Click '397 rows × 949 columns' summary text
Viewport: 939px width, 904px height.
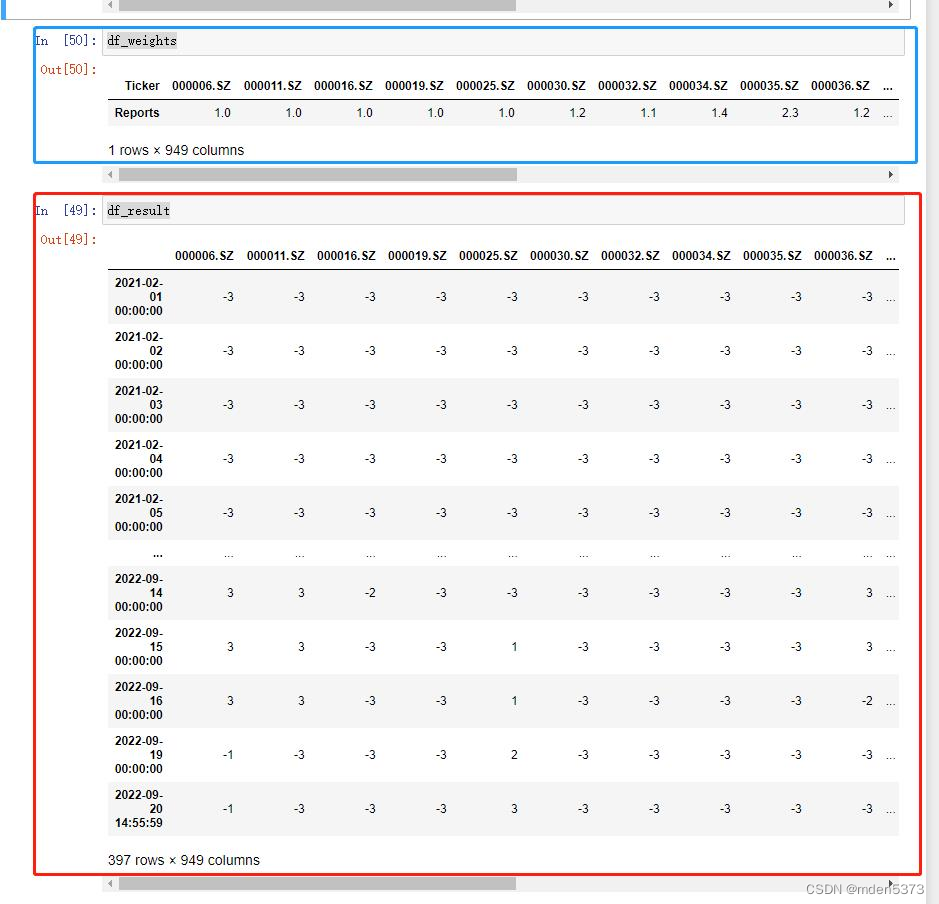pos(184,860)
